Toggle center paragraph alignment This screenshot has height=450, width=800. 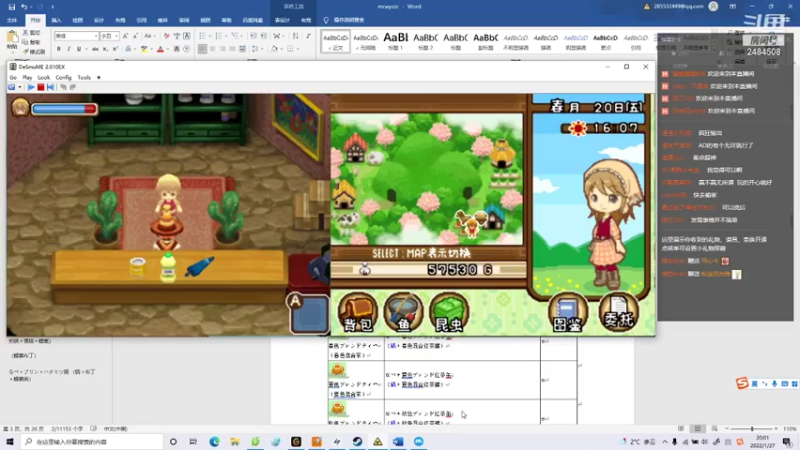pos(213,49)
